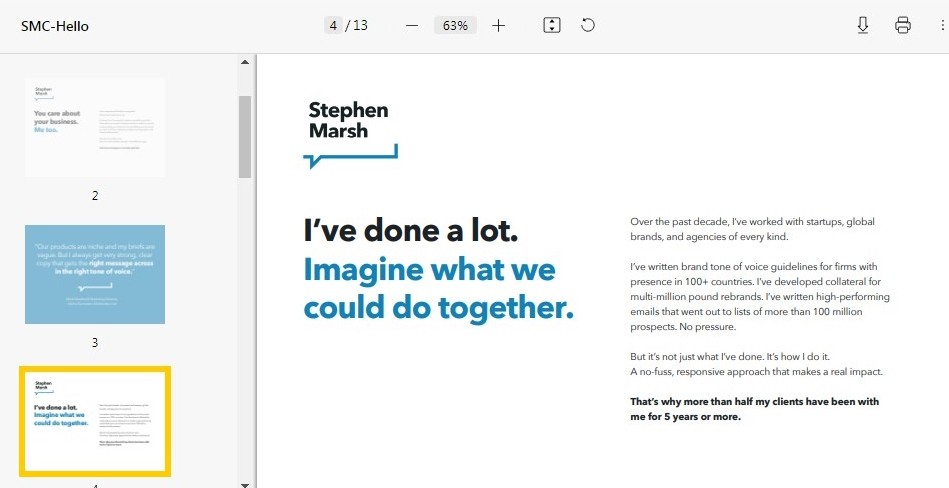The height and width of the screenshot is (488, 949).
Task: Click the "I've done a lot." headline
Action: click(411, 231)
